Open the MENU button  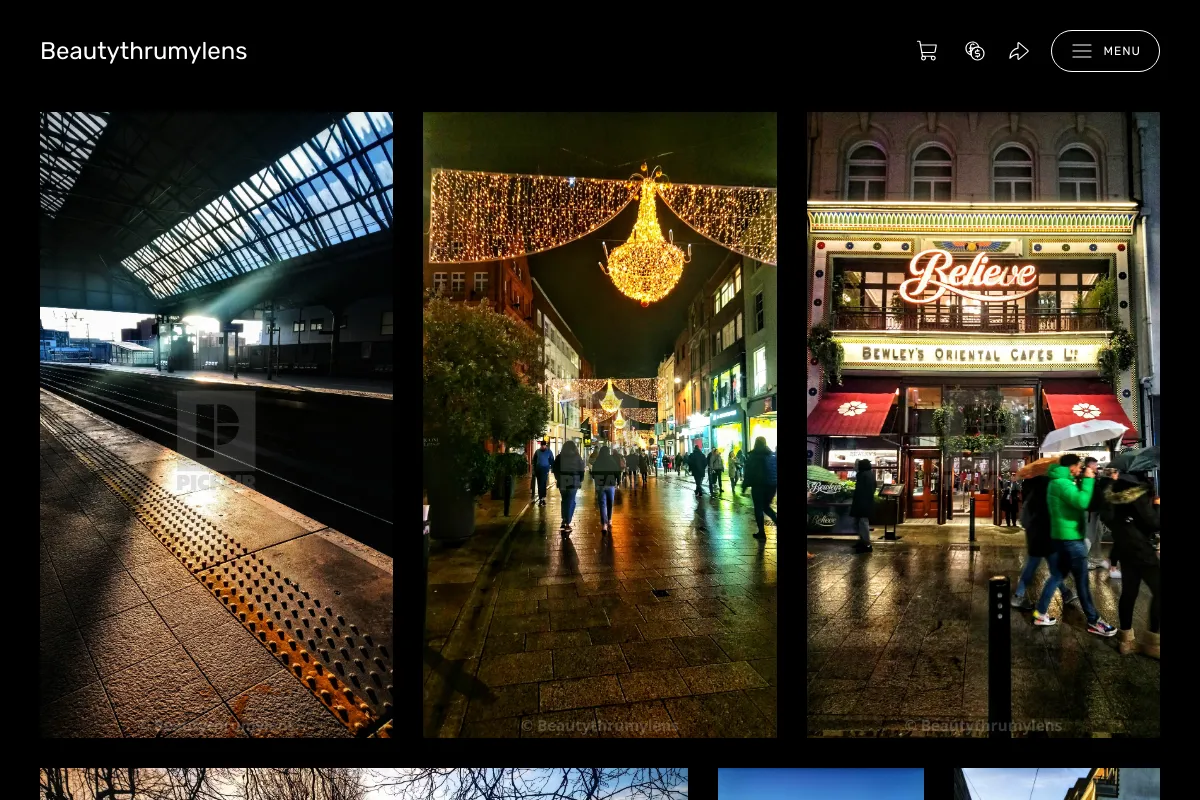(1105, 51)
